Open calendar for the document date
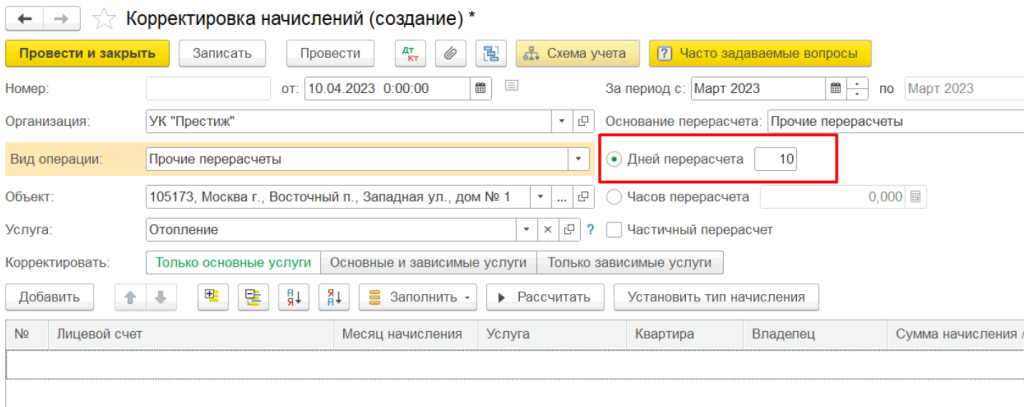 click(480, 88)
